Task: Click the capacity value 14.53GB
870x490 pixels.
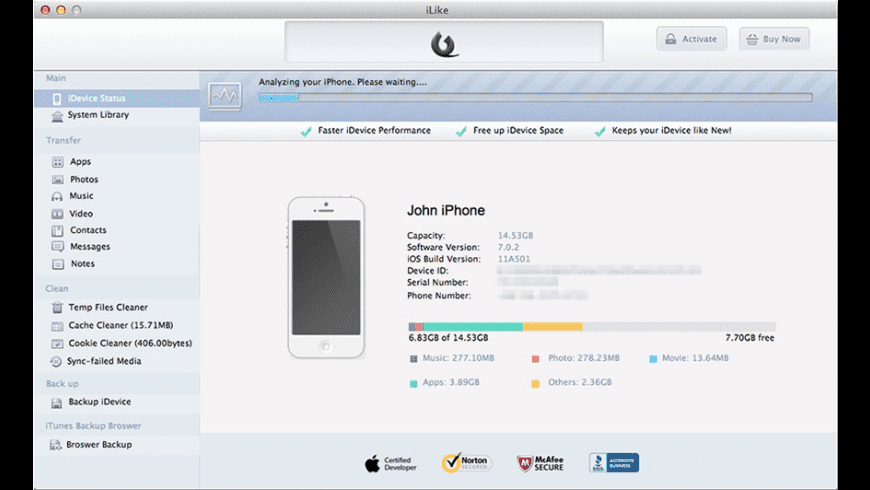Action: (x=515, y=235)
